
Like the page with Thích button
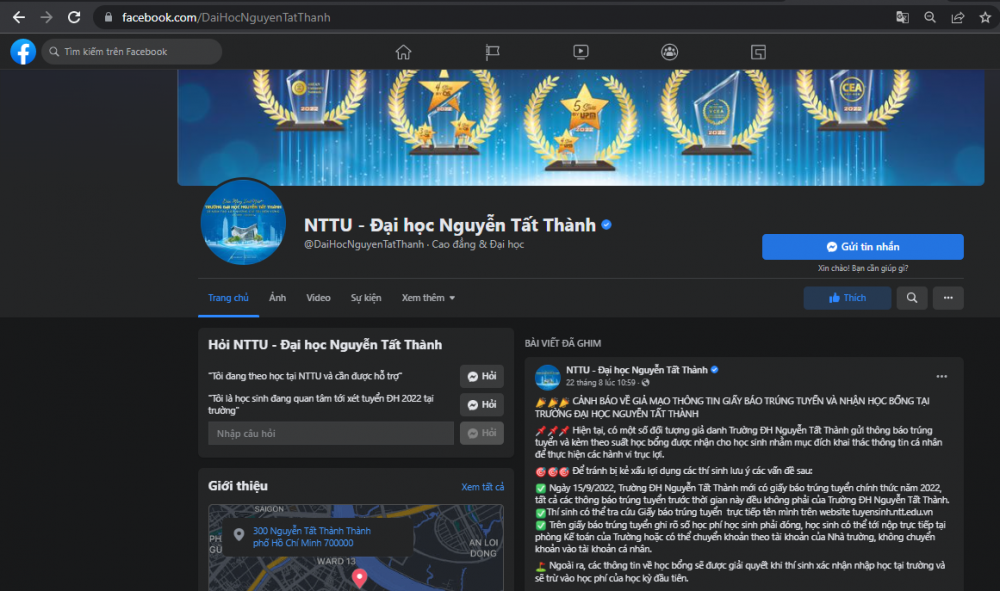[847, 298]
